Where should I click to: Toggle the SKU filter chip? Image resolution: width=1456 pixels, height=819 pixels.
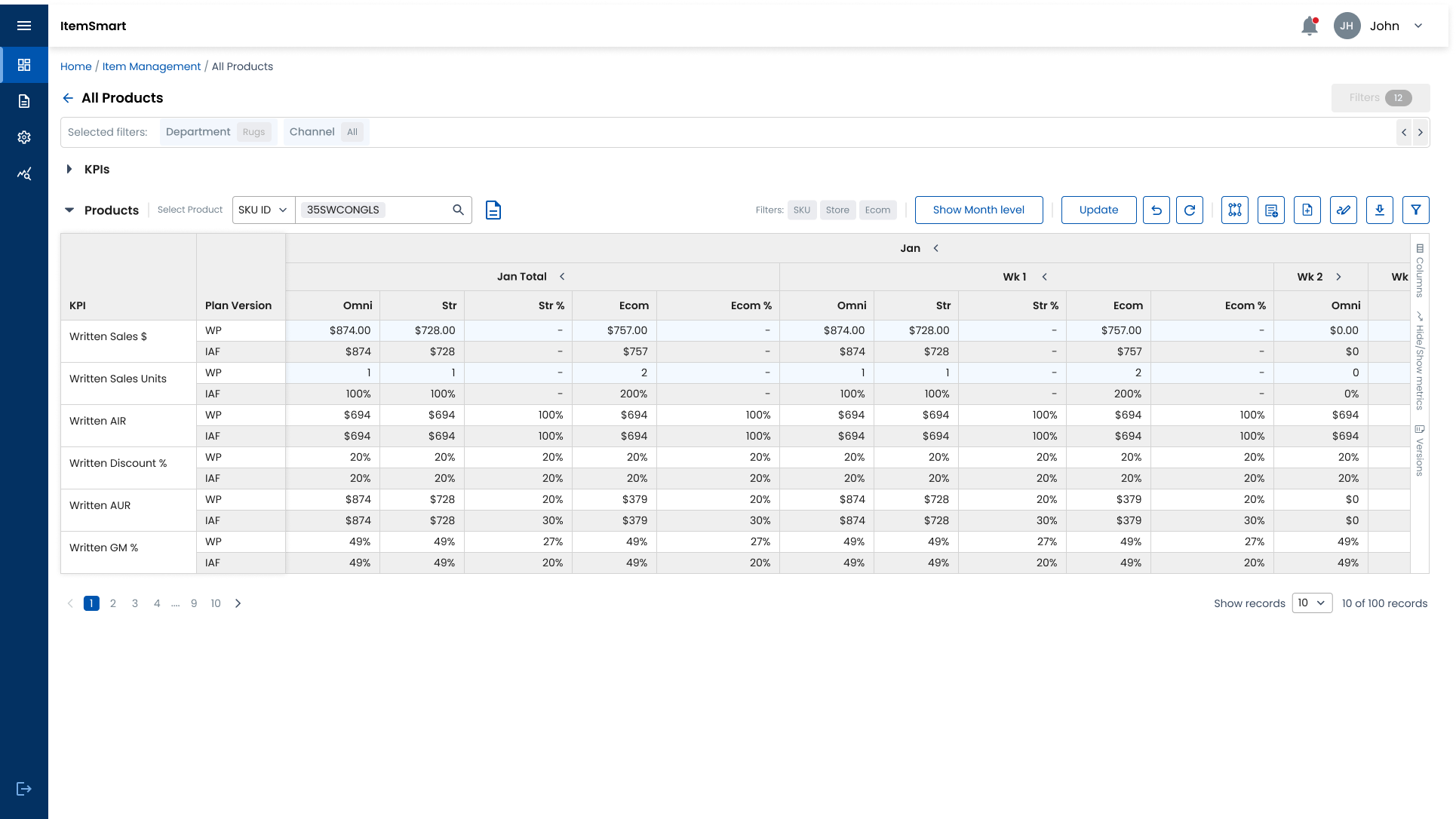point(801,210)
